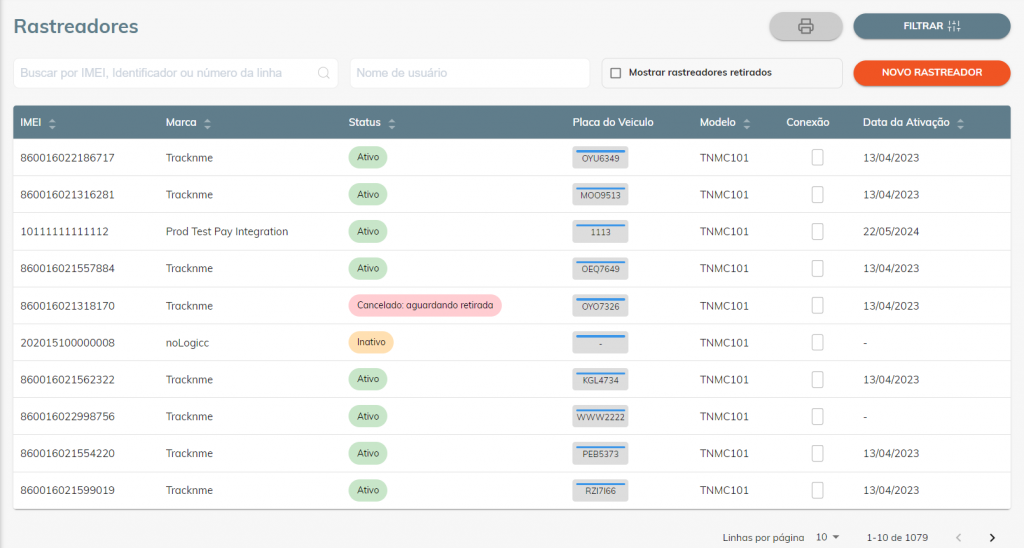Select IMEI 860016022186717
This screenshot has height=548, width=1024.
[67, 158]
